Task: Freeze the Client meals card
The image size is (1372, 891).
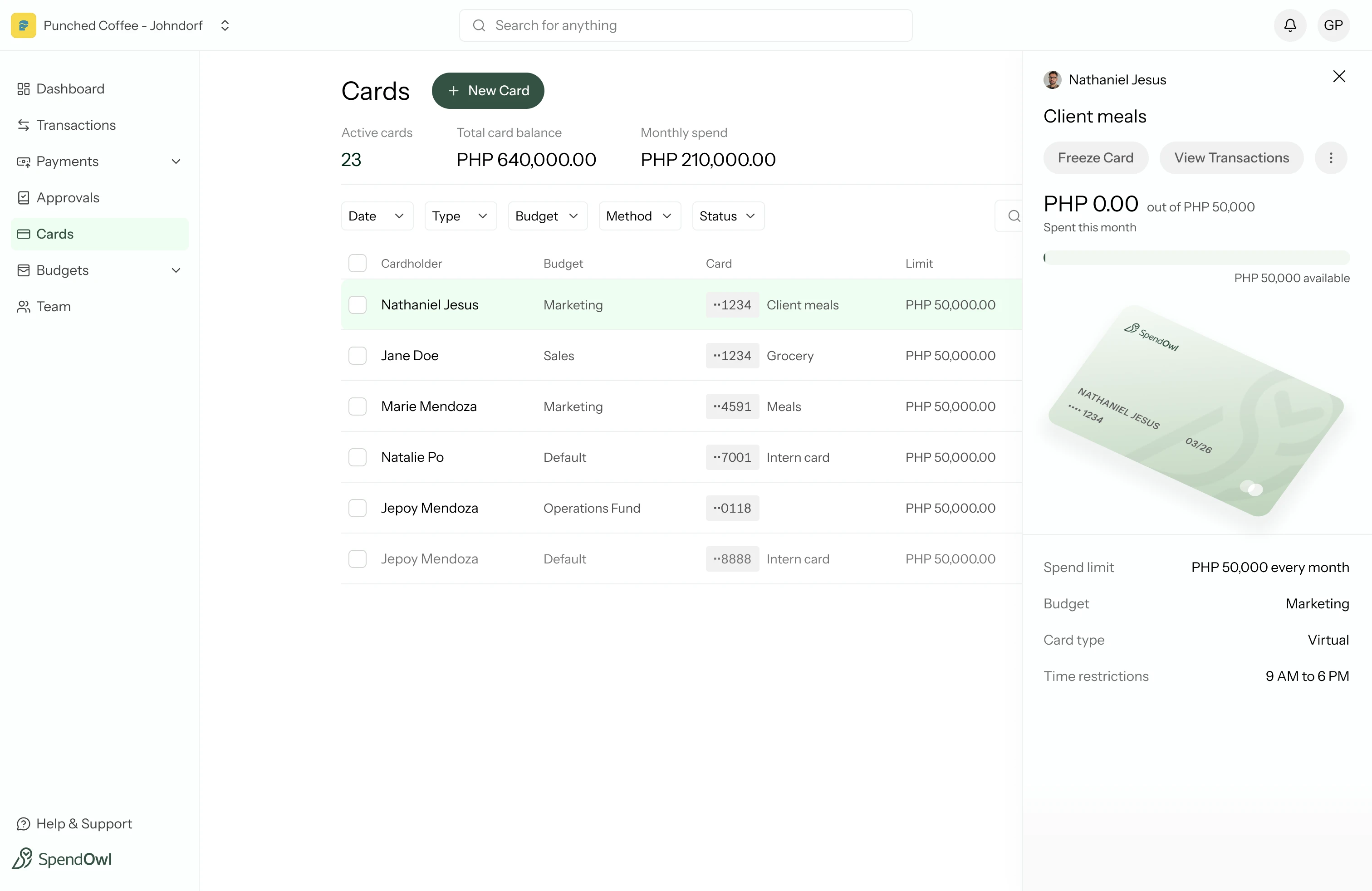Action: point(1095,157)
